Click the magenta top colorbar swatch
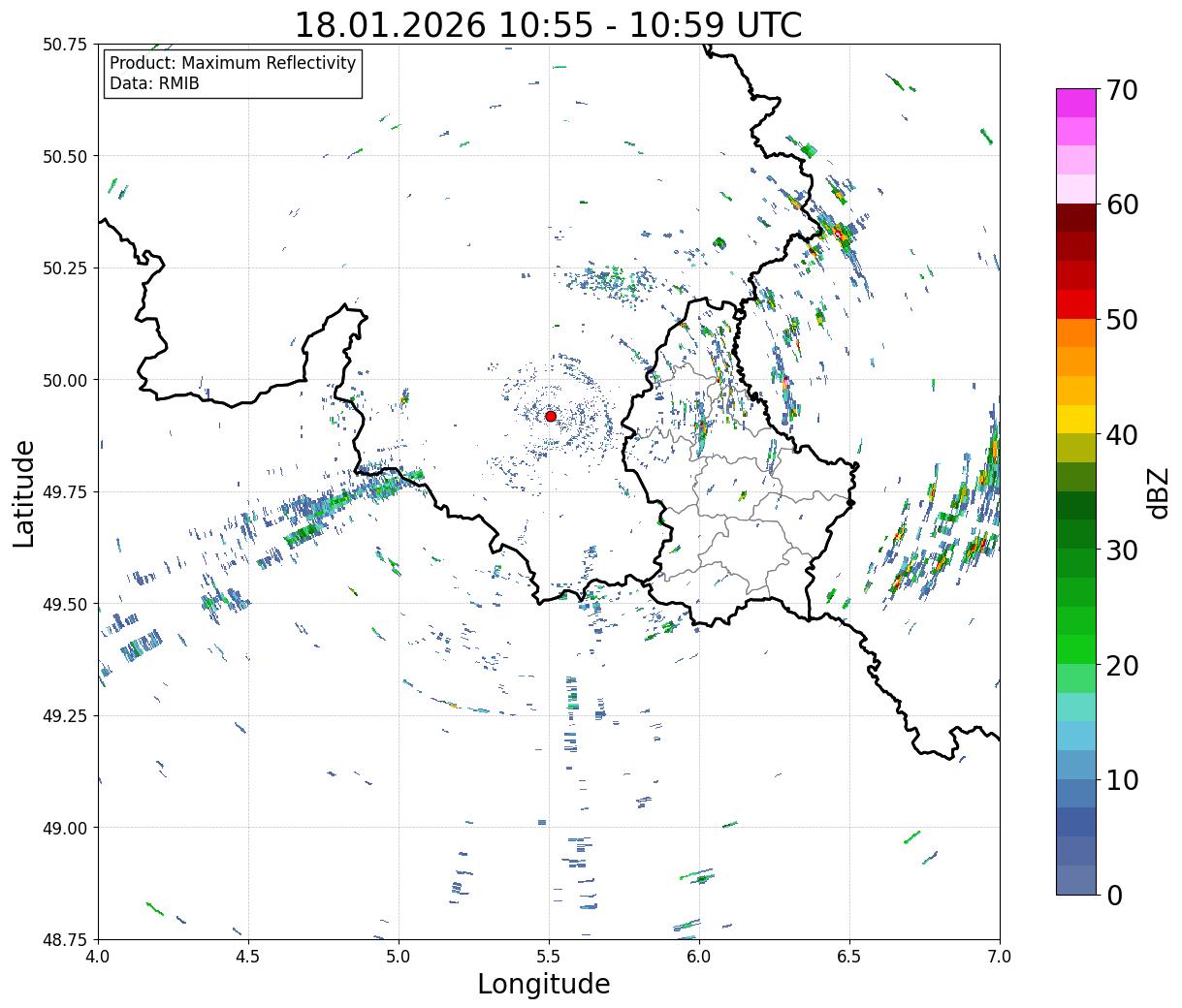 tap(1076, 103)
